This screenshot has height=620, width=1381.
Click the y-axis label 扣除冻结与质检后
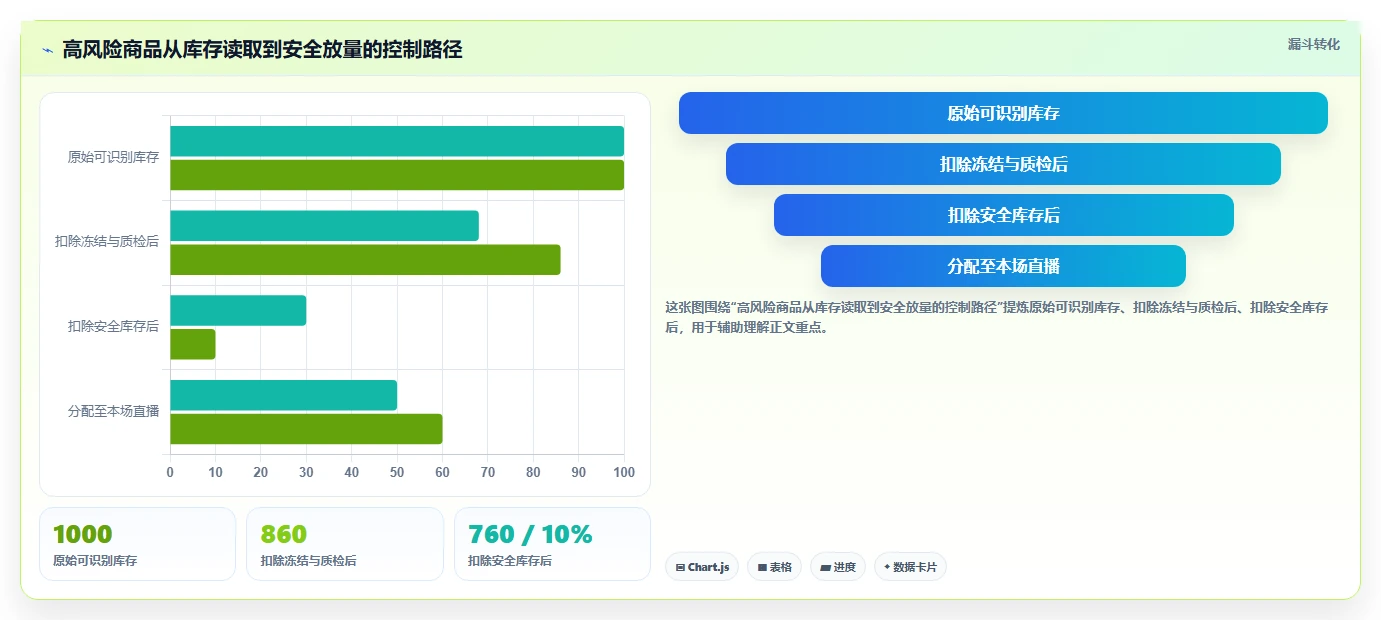tap(107, 242)
